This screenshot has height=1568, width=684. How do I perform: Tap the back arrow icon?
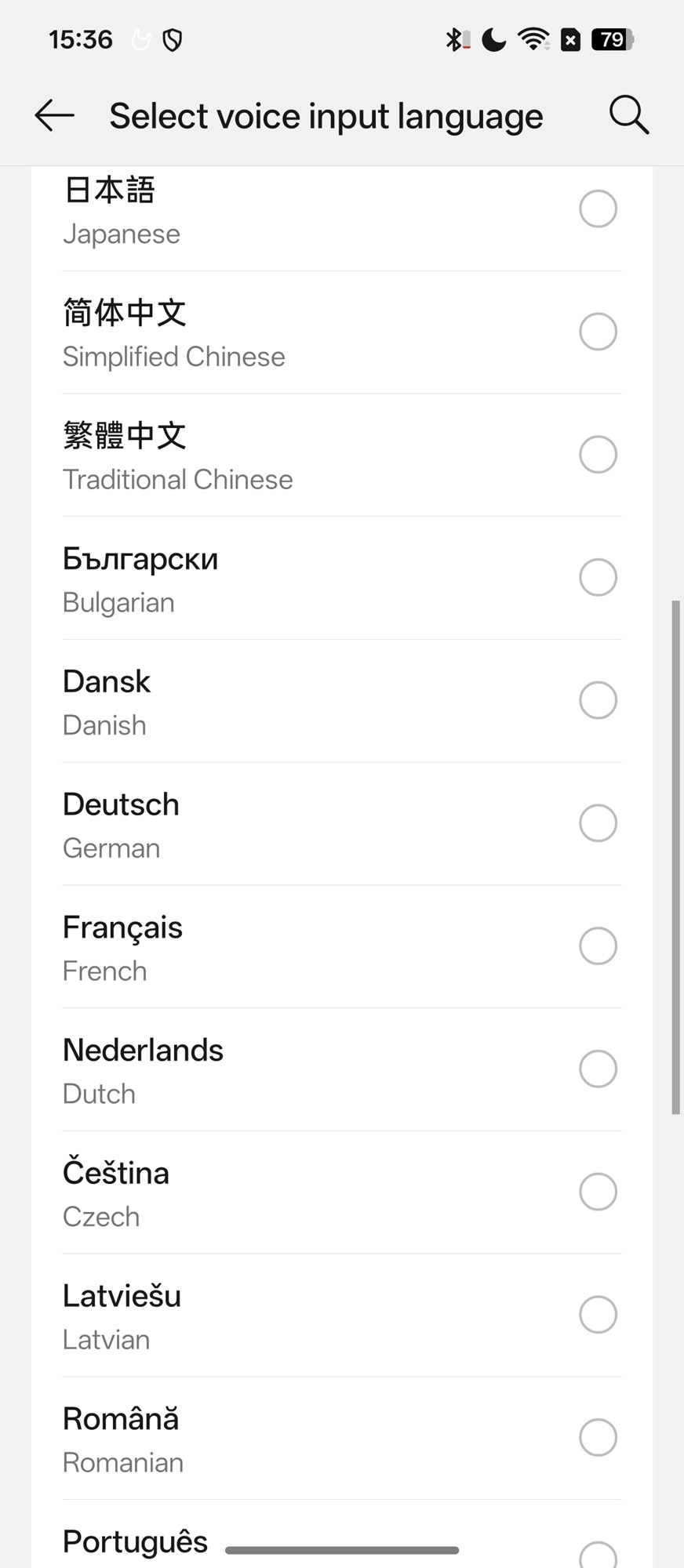coord(55,116)
